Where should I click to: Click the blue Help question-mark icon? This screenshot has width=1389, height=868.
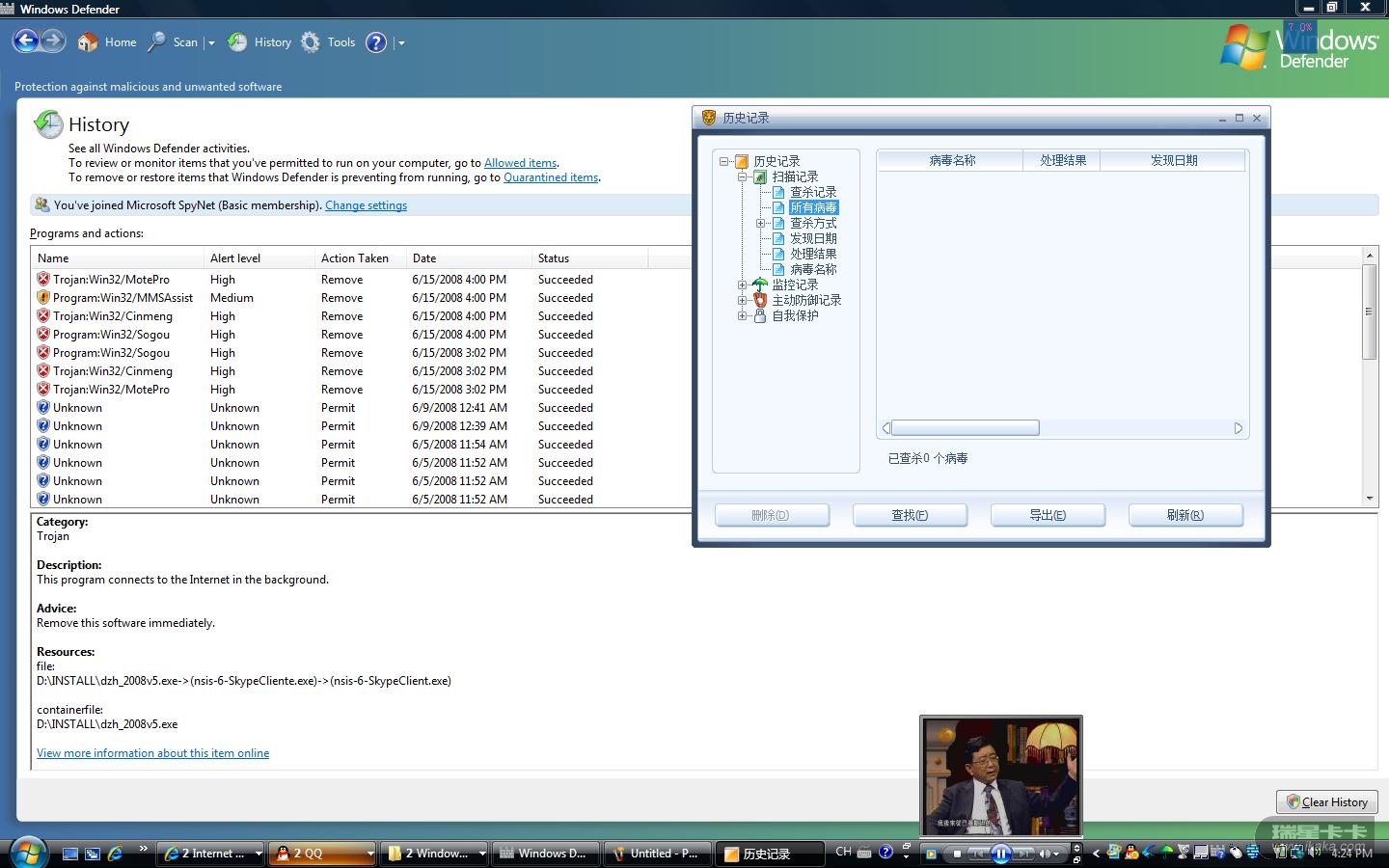click(x=376, y=42)
